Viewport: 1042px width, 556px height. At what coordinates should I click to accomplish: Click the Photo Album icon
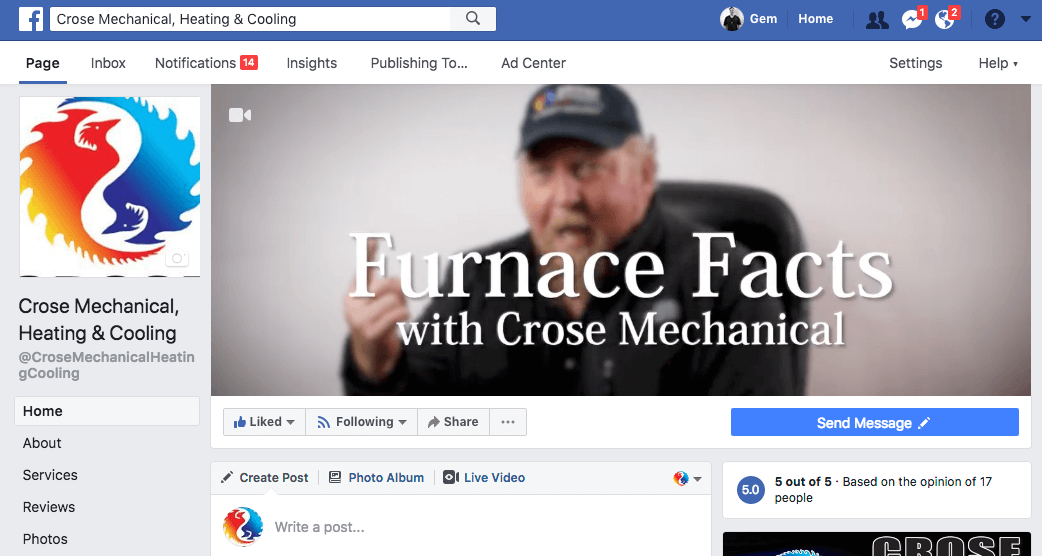point(335,477)
